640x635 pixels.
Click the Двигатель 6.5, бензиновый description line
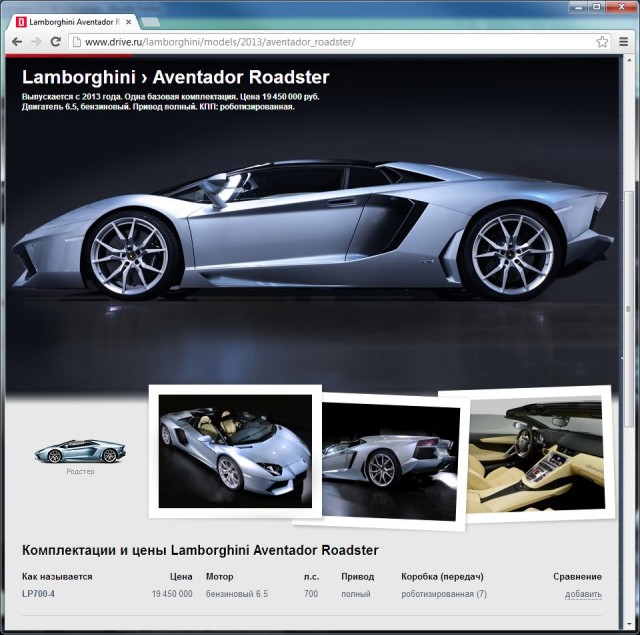[158, 107]
